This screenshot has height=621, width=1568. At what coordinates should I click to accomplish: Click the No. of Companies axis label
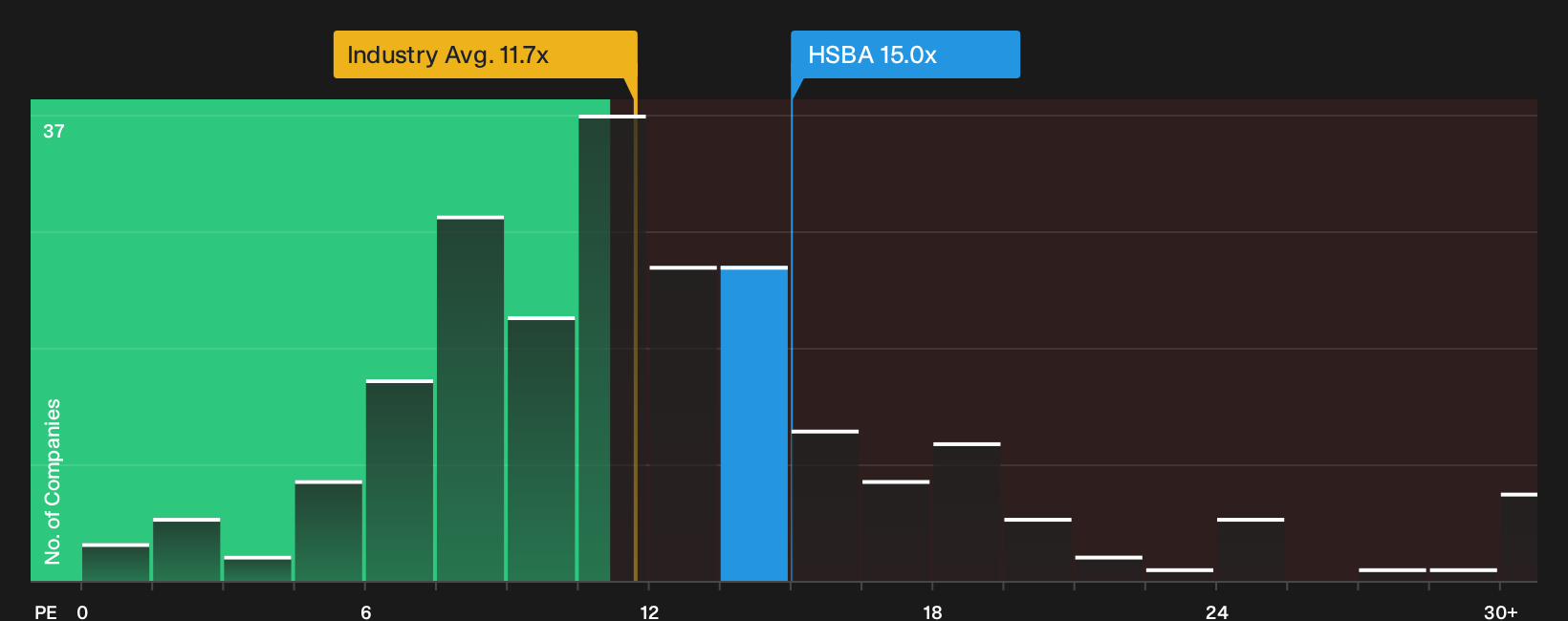[53, 481]
